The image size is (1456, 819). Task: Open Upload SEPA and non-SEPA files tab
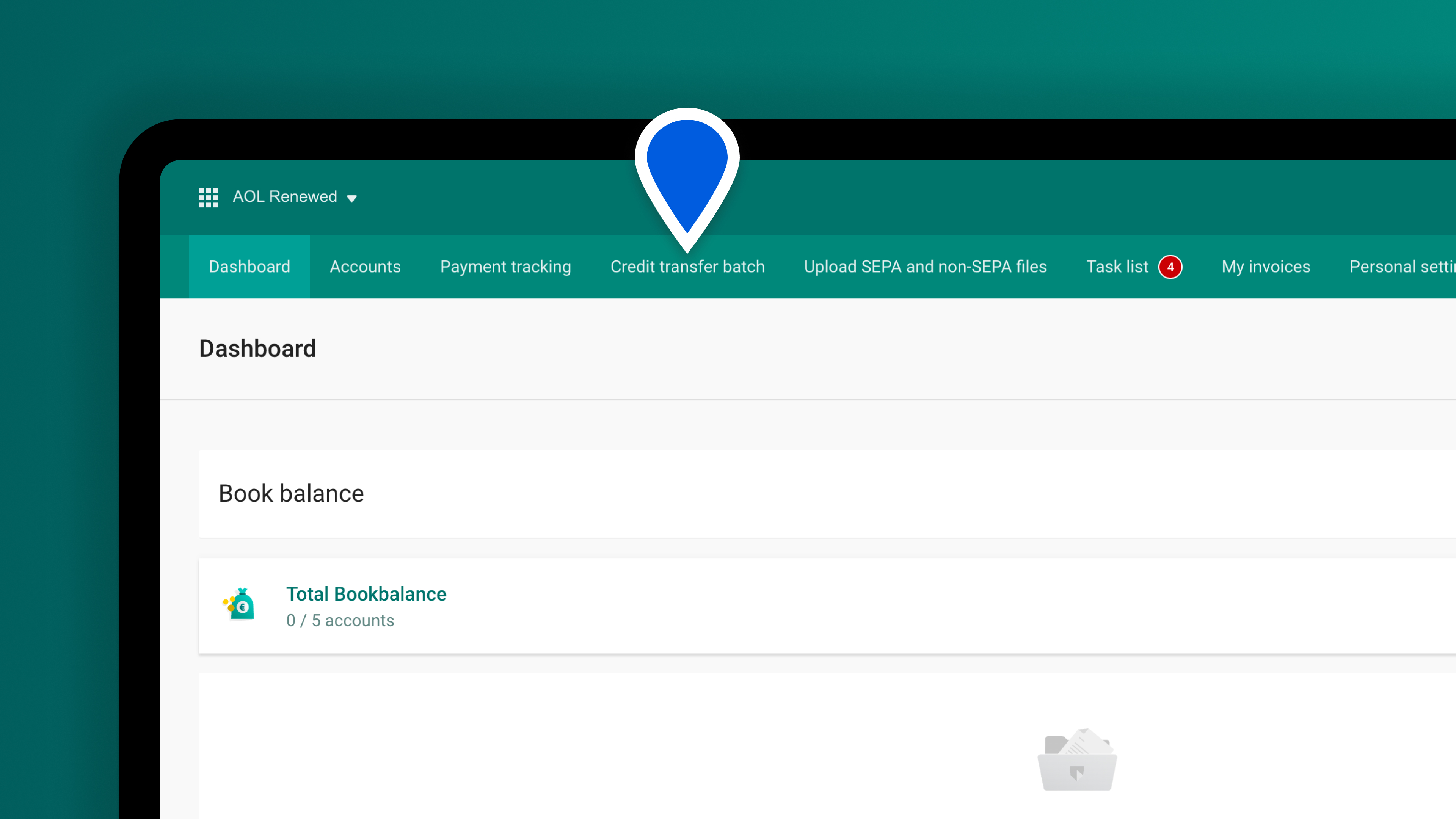tap(925, 267)
